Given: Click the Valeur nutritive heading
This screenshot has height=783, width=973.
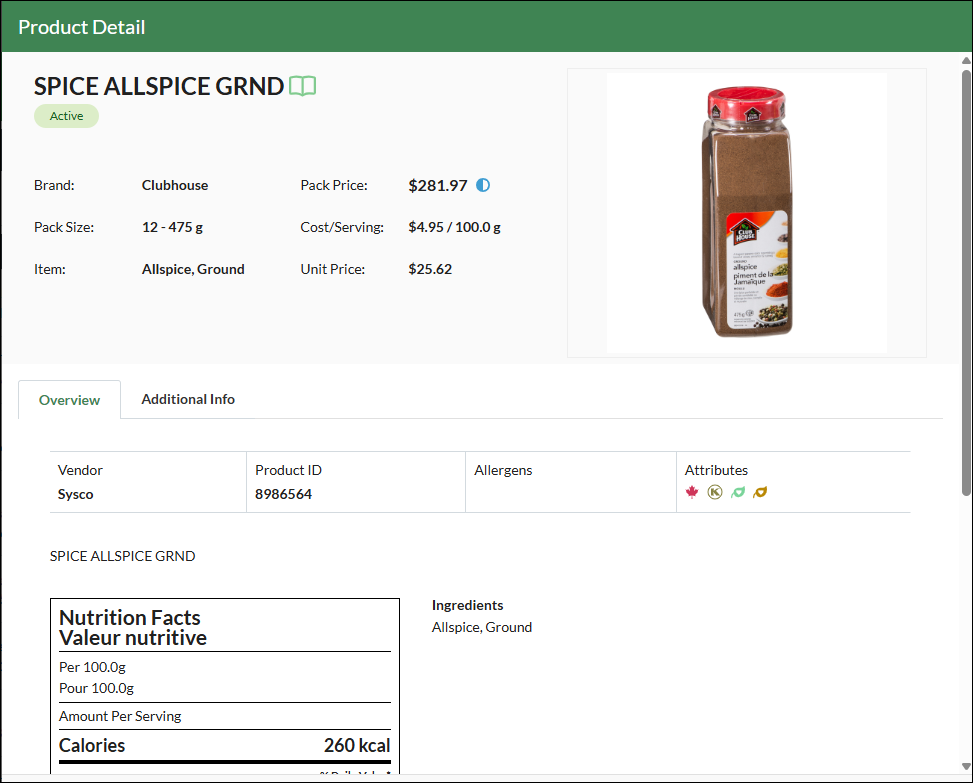Looking at the screenshot, I should click(x=133, y=638).
